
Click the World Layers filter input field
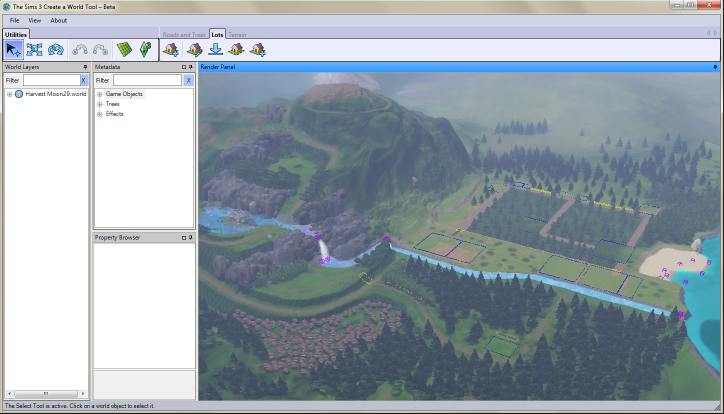pyautogui.click(x=52, y=80)
